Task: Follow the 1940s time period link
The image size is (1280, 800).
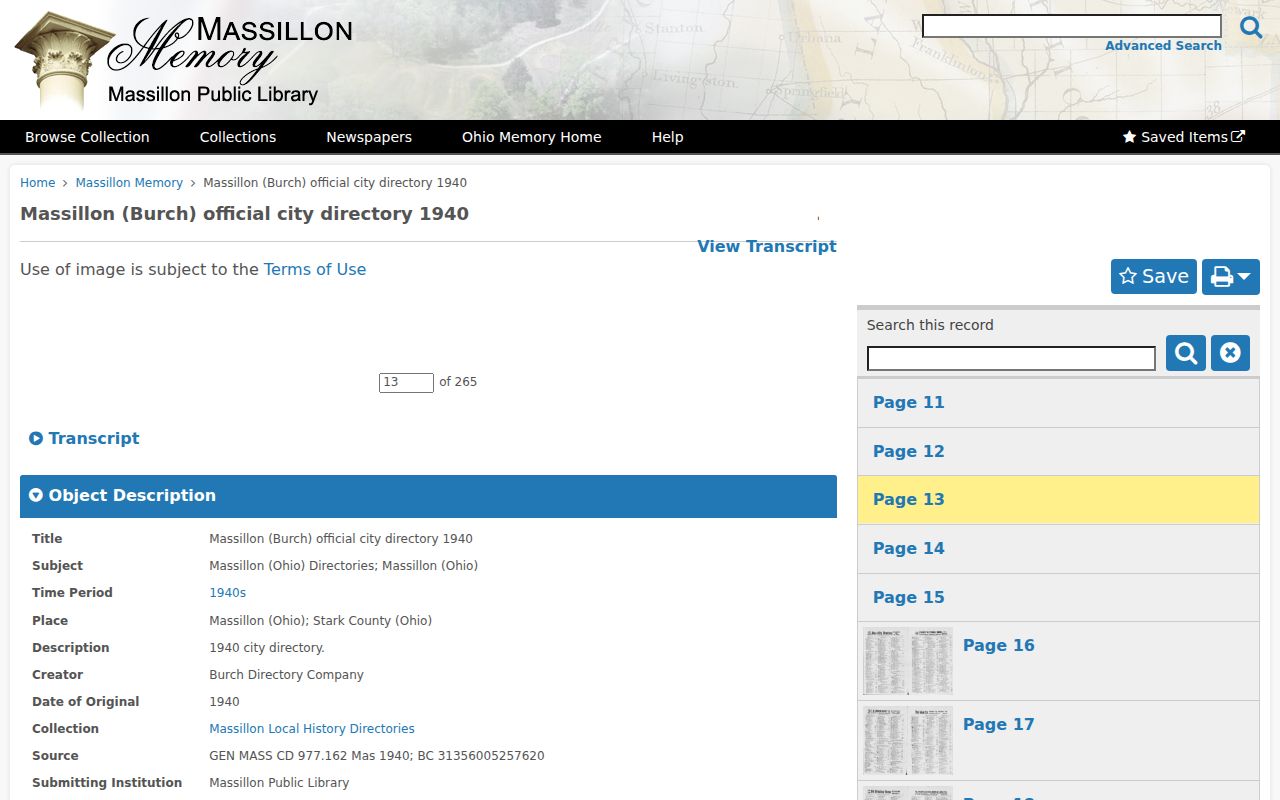Action: click(227, 593)
